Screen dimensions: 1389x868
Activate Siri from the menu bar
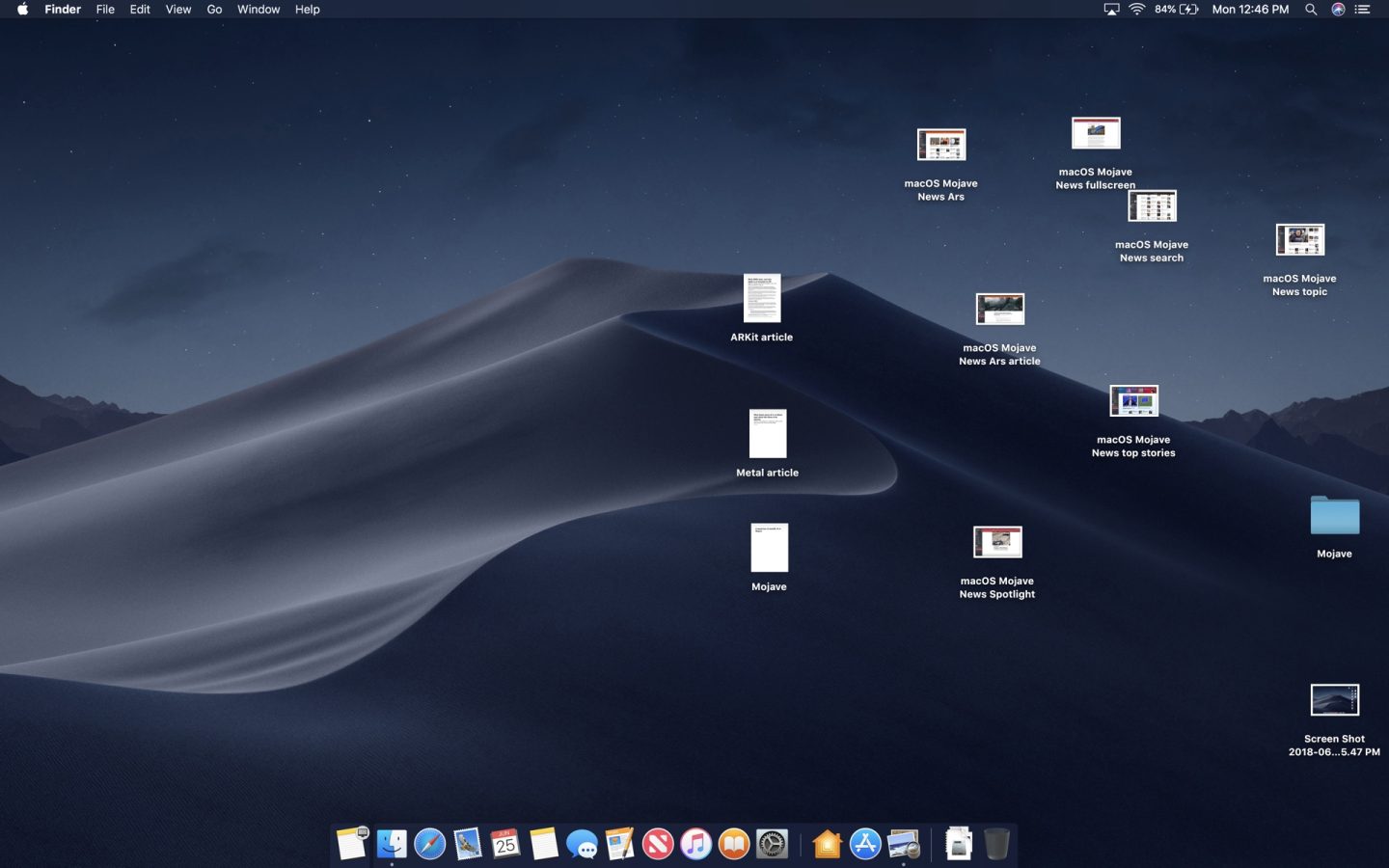click(x=1338, y=10)
